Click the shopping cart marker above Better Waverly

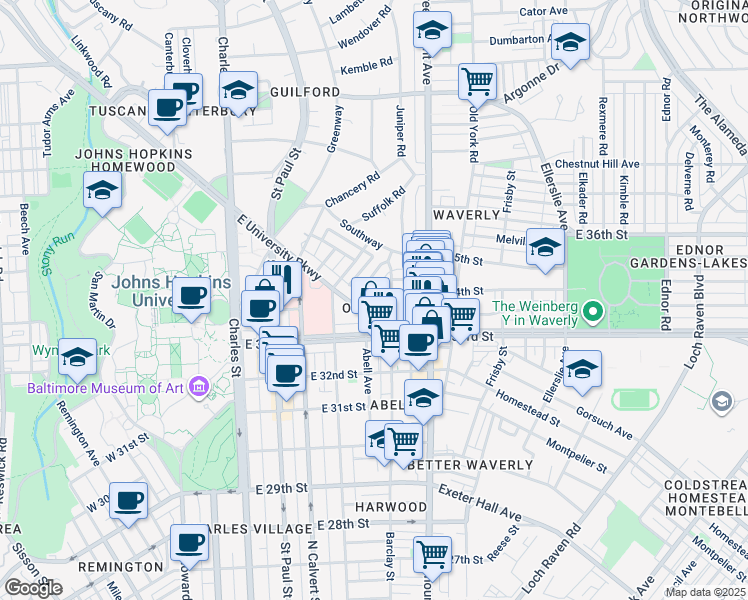404,439
